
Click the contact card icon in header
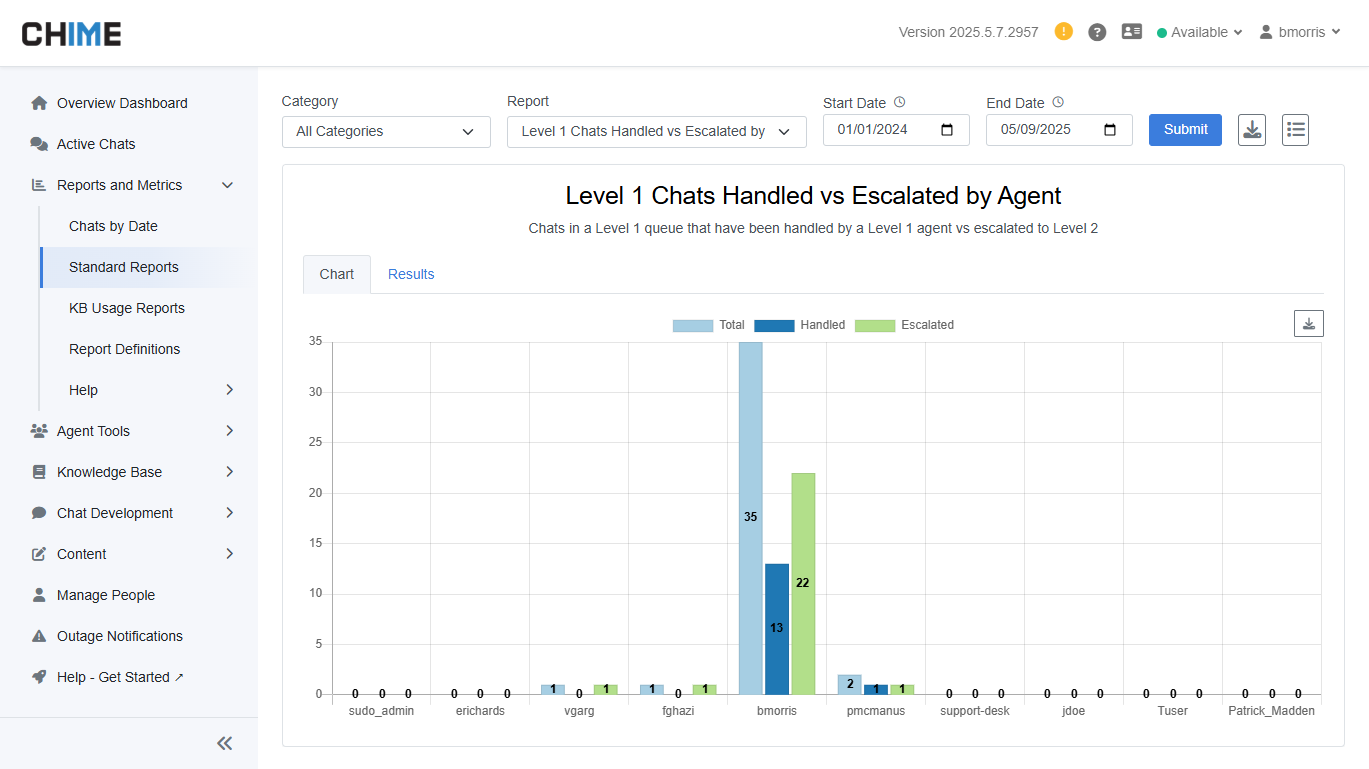point(1132,32)
